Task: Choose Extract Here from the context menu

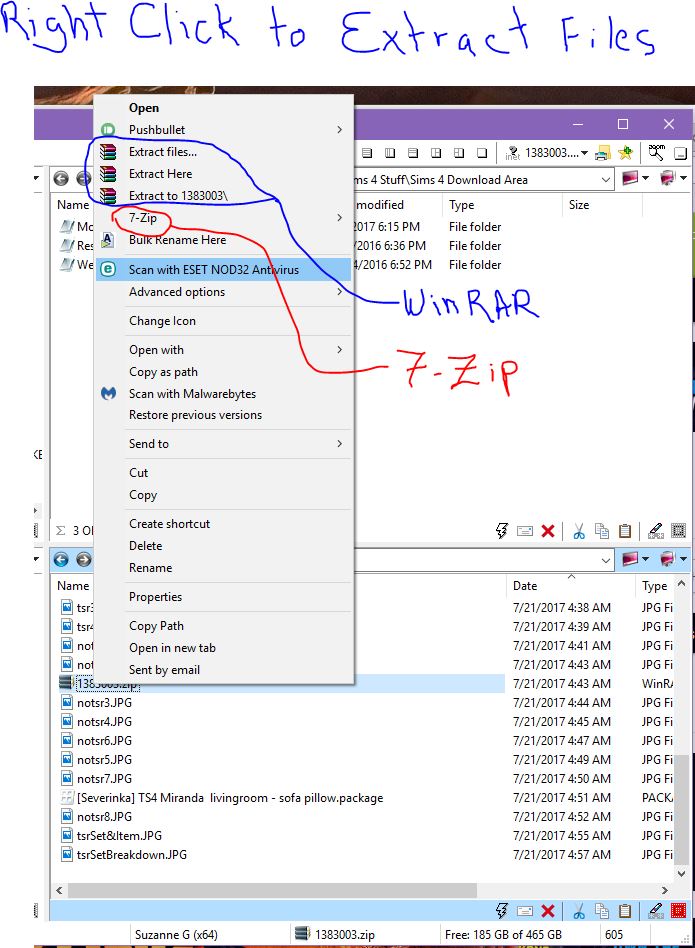Action: [160, 174]
